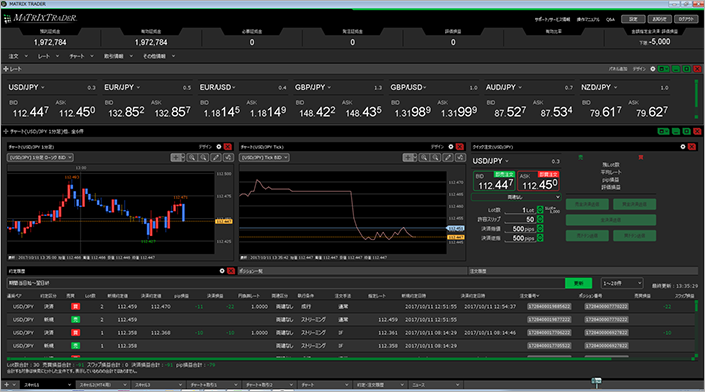
Task: Activate drawing pencil tool on Tick chart
Action: pyautogui.click(x=448, y=157)
